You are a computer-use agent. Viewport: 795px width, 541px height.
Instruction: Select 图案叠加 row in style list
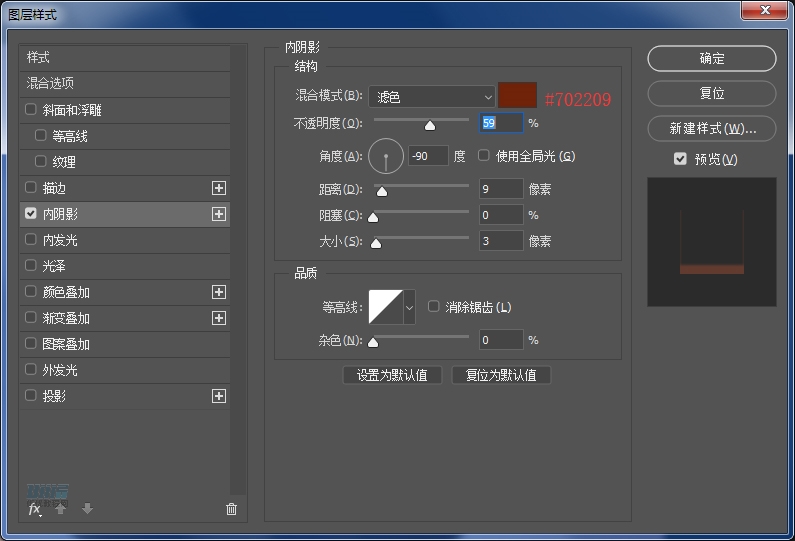pyautogui.click(x=125, y=344)
